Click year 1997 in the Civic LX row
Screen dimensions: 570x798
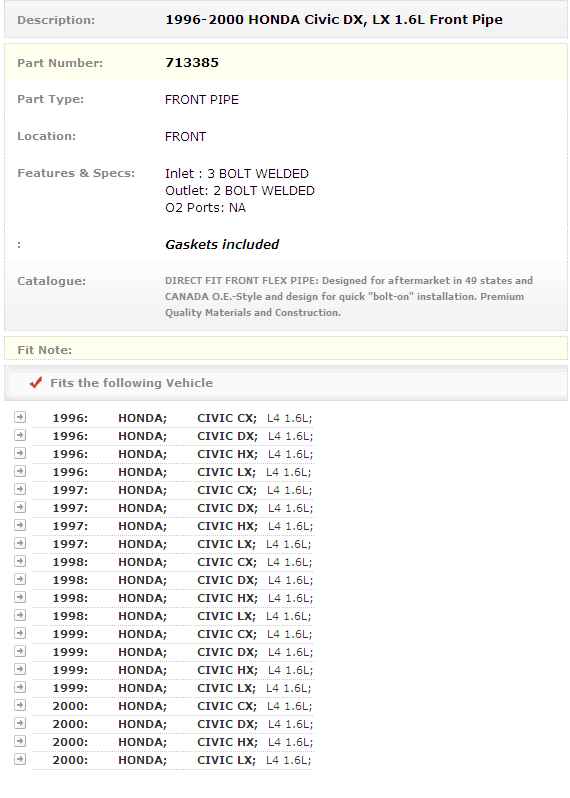point(70,545)
